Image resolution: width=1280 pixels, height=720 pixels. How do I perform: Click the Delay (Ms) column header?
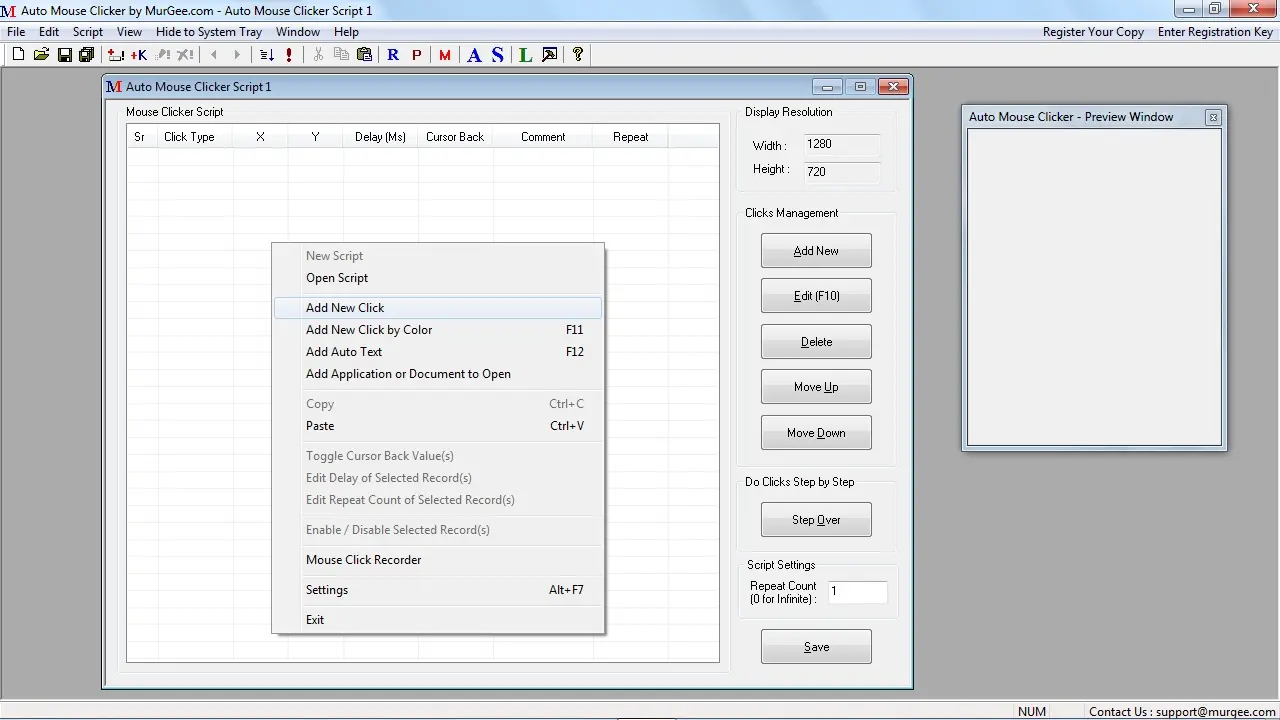pyautogui.click(x=380, y=137)
